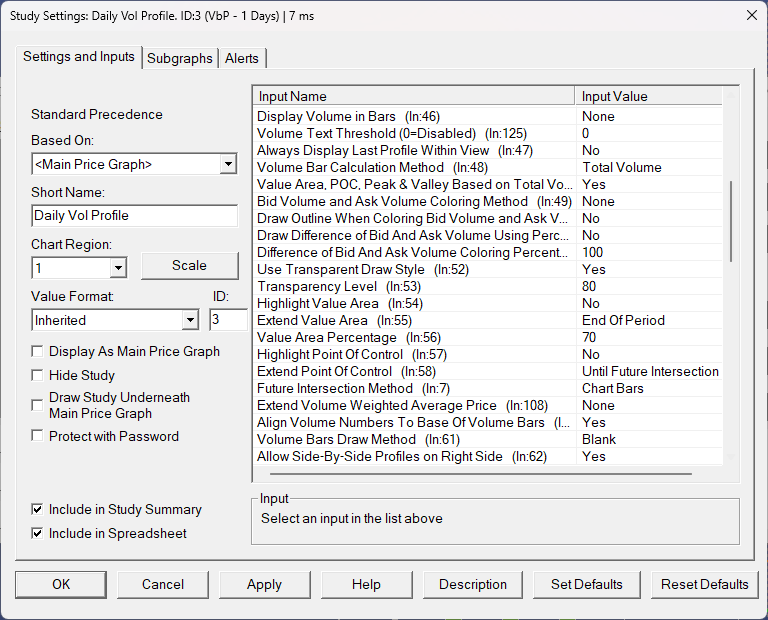The height and width of the screenshot is (620, 768).
Task: Select Extend Volume Weighted Average Price row
Action: coord(488,405)
